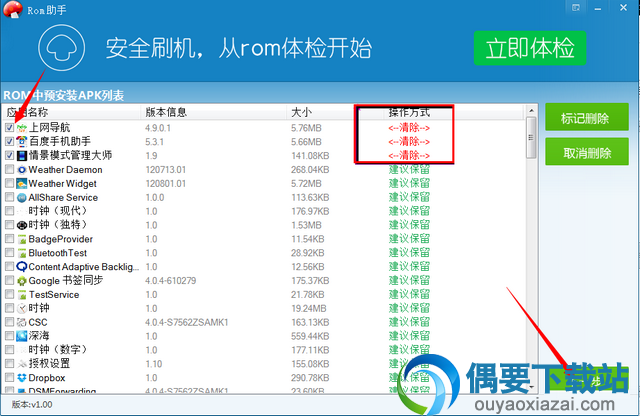The width and height of the screenshot is (640, 416).
Task: Click the 5.76MB size value
Action: pyautogui.click(x=307, y=128)
